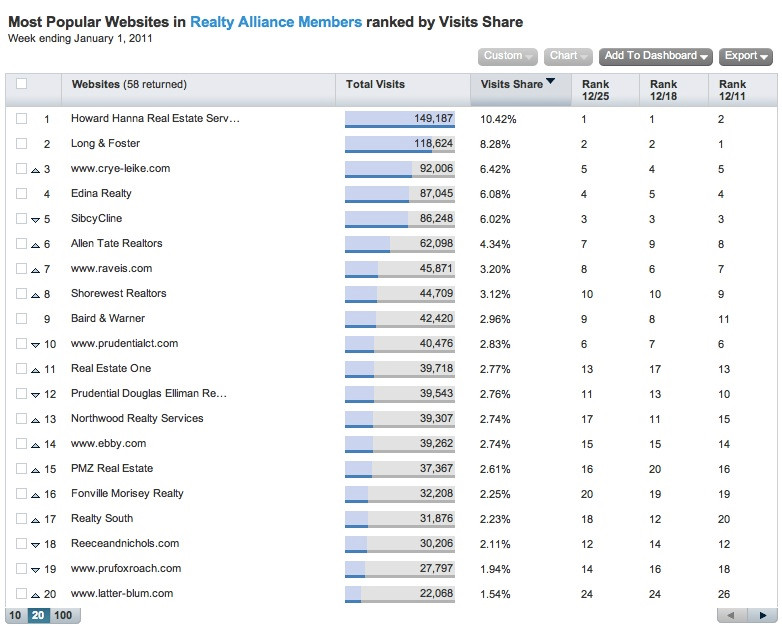
Task: Click rank-up triangle beside www.latter-blum.com
Action: pyautogui.click(x=35, y=595)
